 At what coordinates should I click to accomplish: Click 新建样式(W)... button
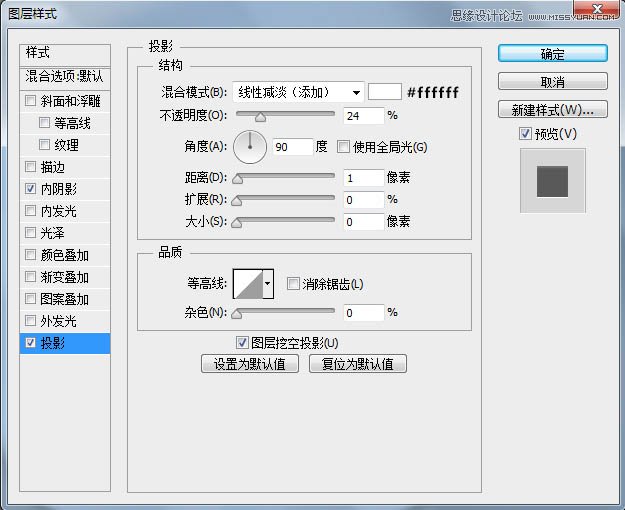pos(552,109)
